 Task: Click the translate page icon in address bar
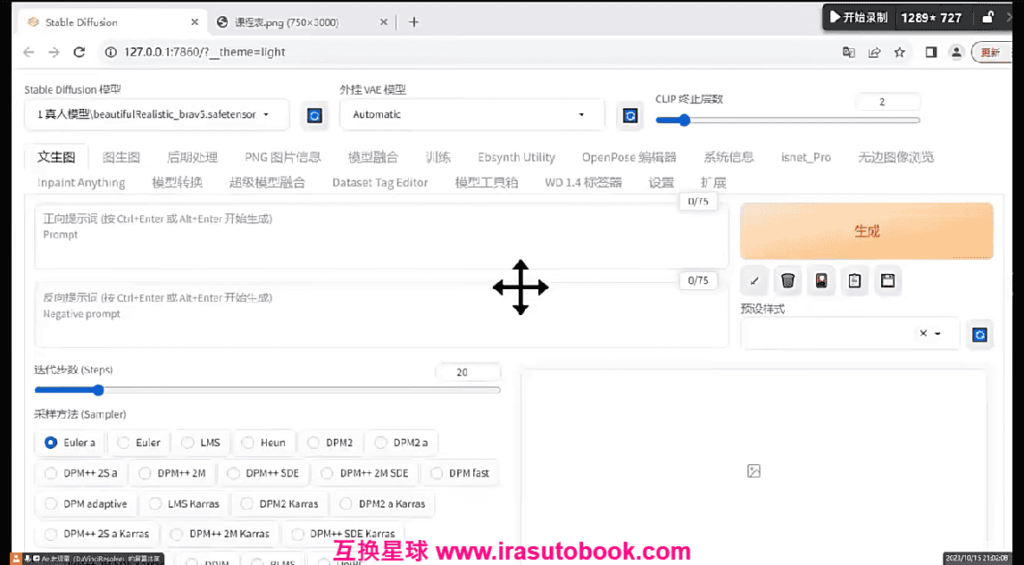[848, 52]
